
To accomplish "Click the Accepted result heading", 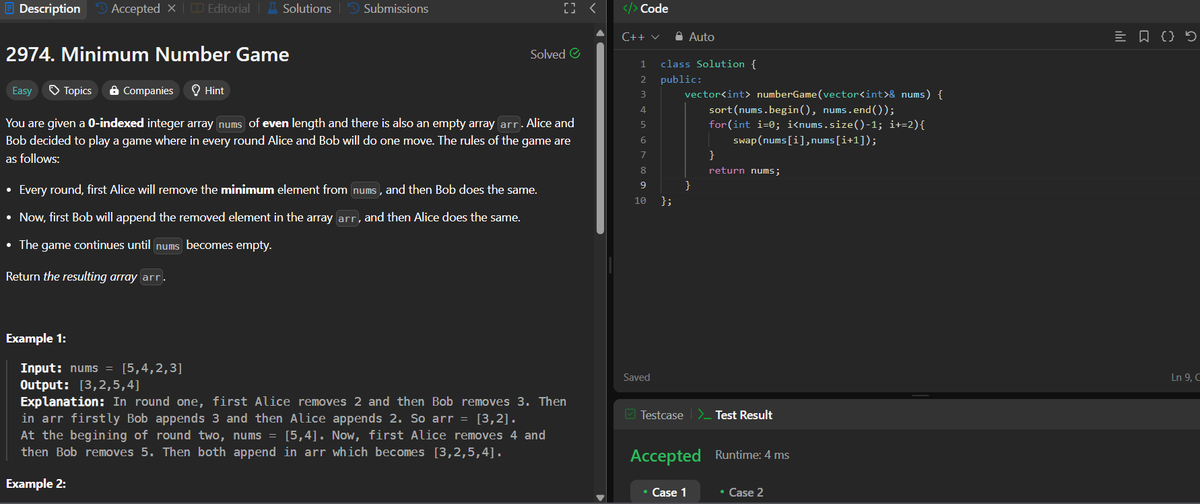I will point(665,455).
